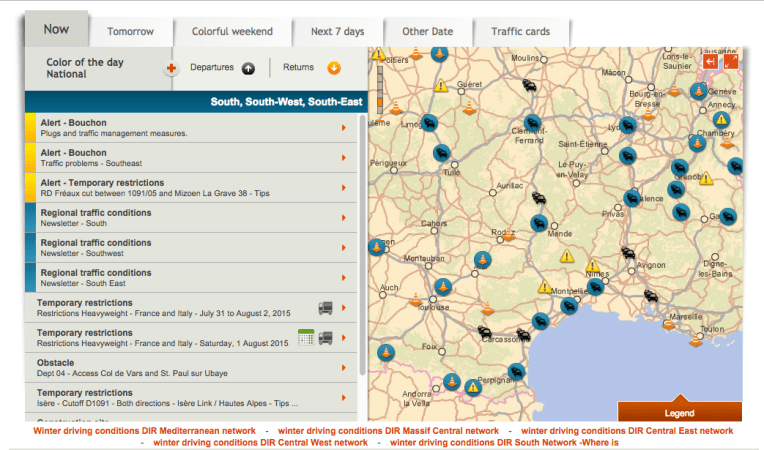Click traffic jam marker at Valence
764x450 pixels.
(x=632, y=198)
